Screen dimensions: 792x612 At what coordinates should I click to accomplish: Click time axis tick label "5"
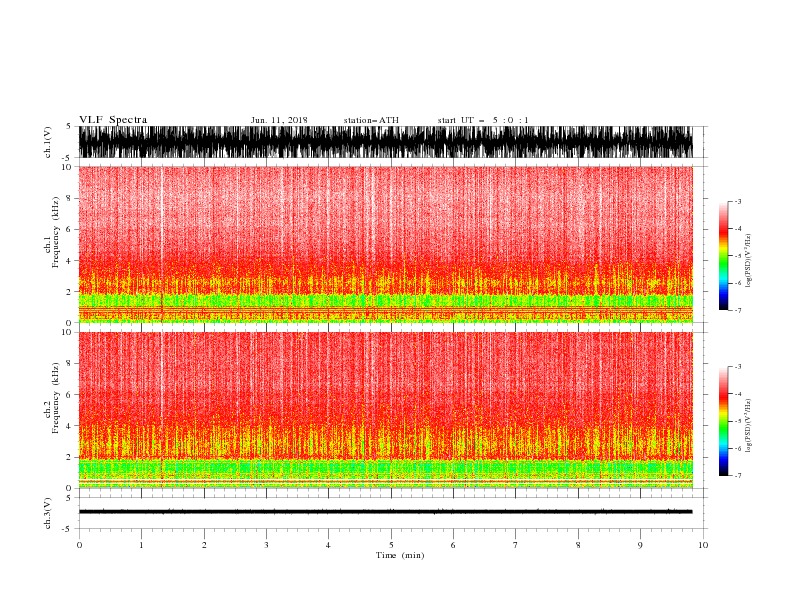(x=391, y=545)
